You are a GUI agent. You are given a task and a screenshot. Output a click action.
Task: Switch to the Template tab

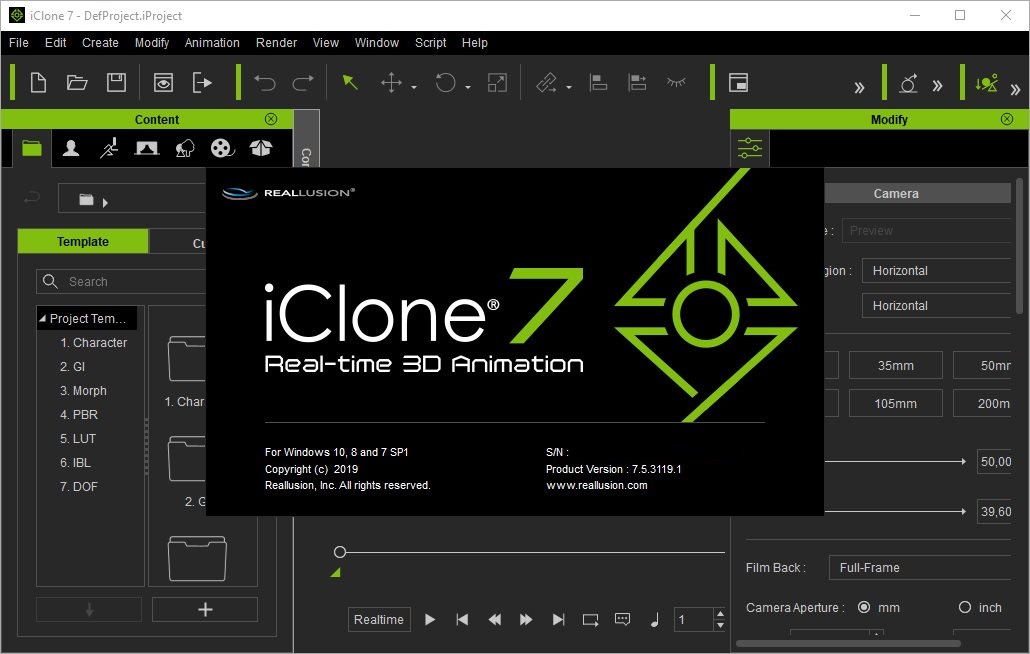(83, 242)
